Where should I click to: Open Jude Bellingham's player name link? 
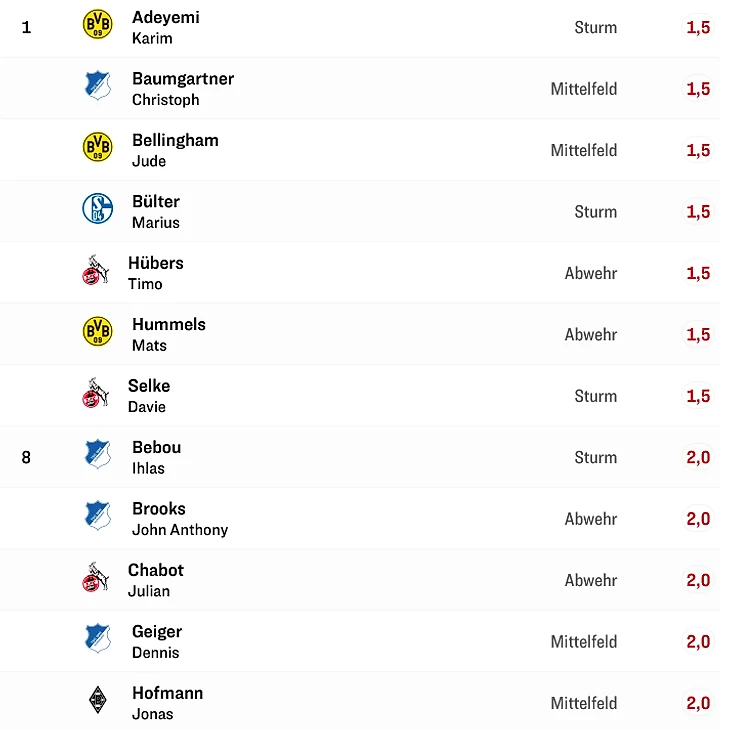[176, 150]
